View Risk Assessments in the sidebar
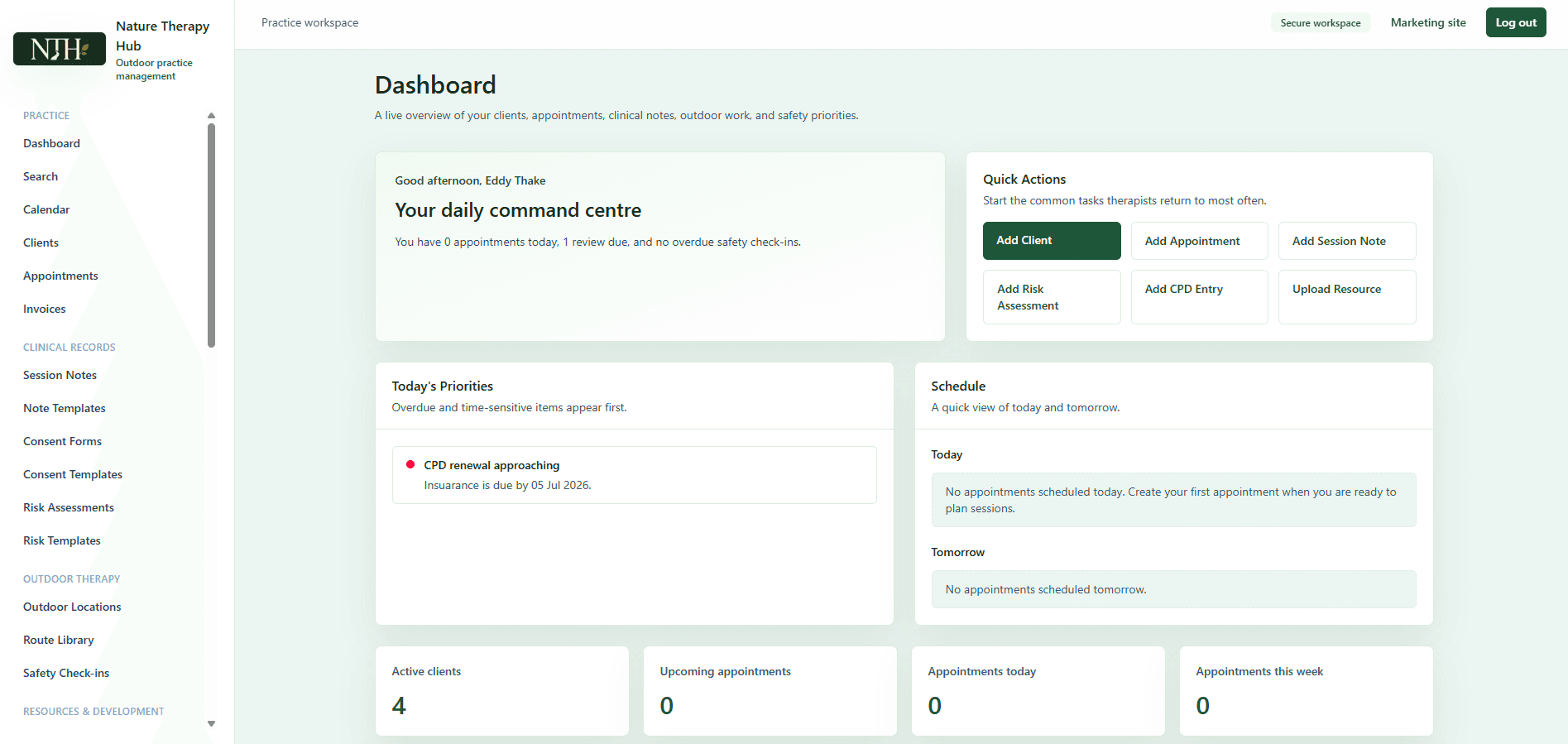1568x744 pixels. coord(69,507)
